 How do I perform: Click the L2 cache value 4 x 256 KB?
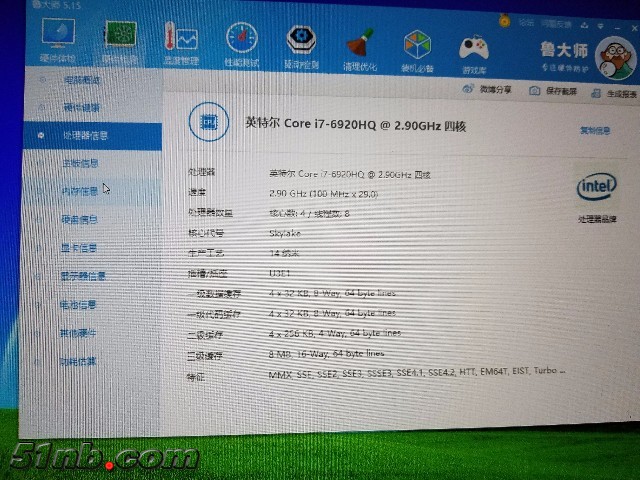[335, 333]
